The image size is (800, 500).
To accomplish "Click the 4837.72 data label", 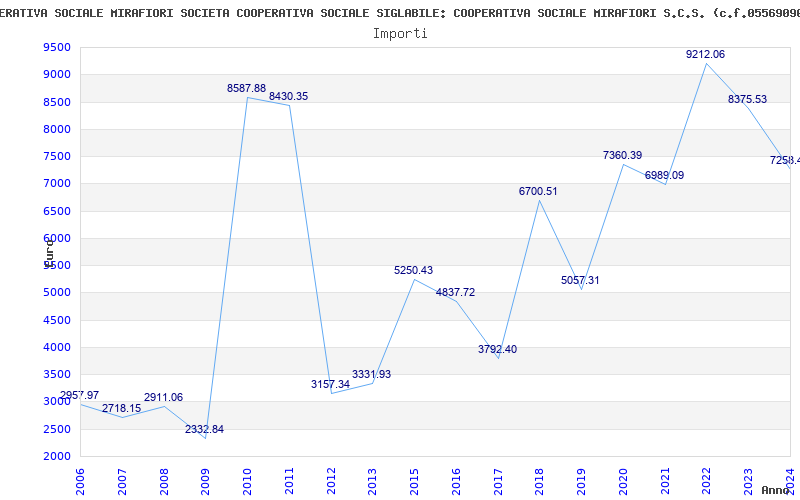I will [x=455, y=292].
